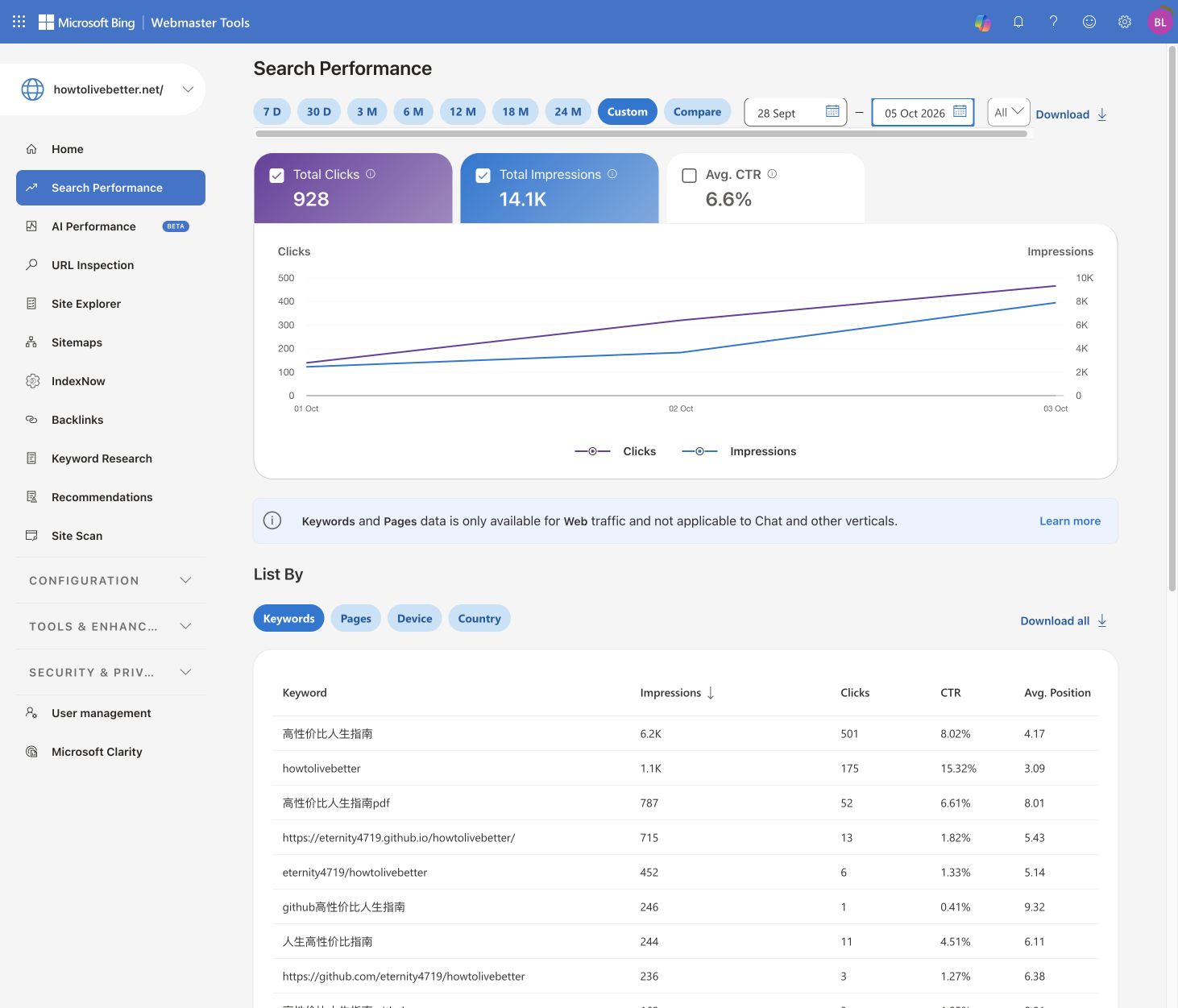Viewport: 1178px width, 1008px height.
Task: Click the Download all arrow icon
Action: tap(1102, 620)
